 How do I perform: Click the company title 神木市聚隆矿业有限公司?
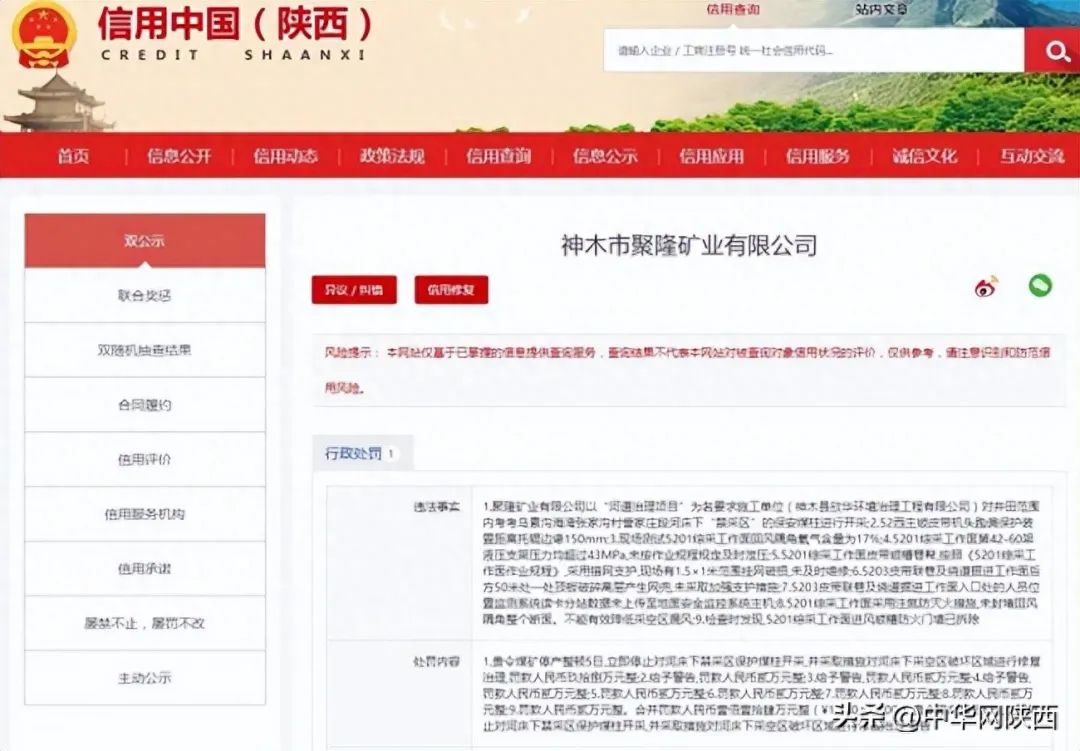click(689, 245)
